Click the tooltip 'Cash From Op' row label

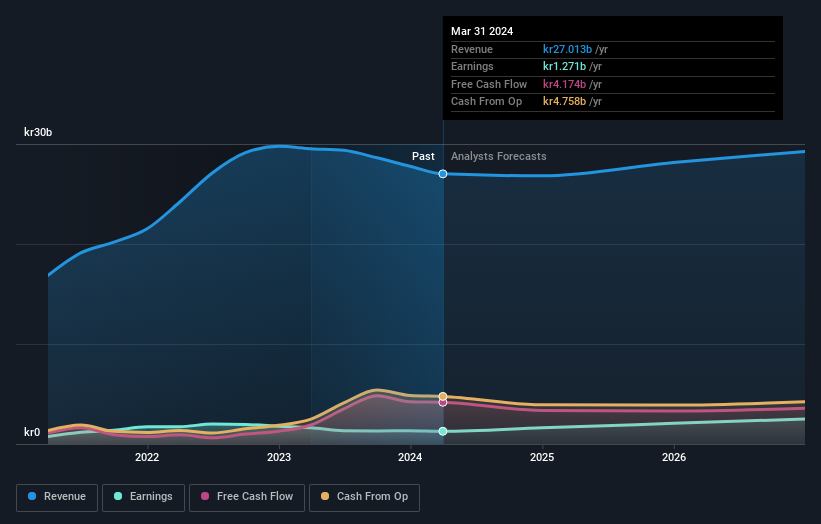tap(486, 102)
